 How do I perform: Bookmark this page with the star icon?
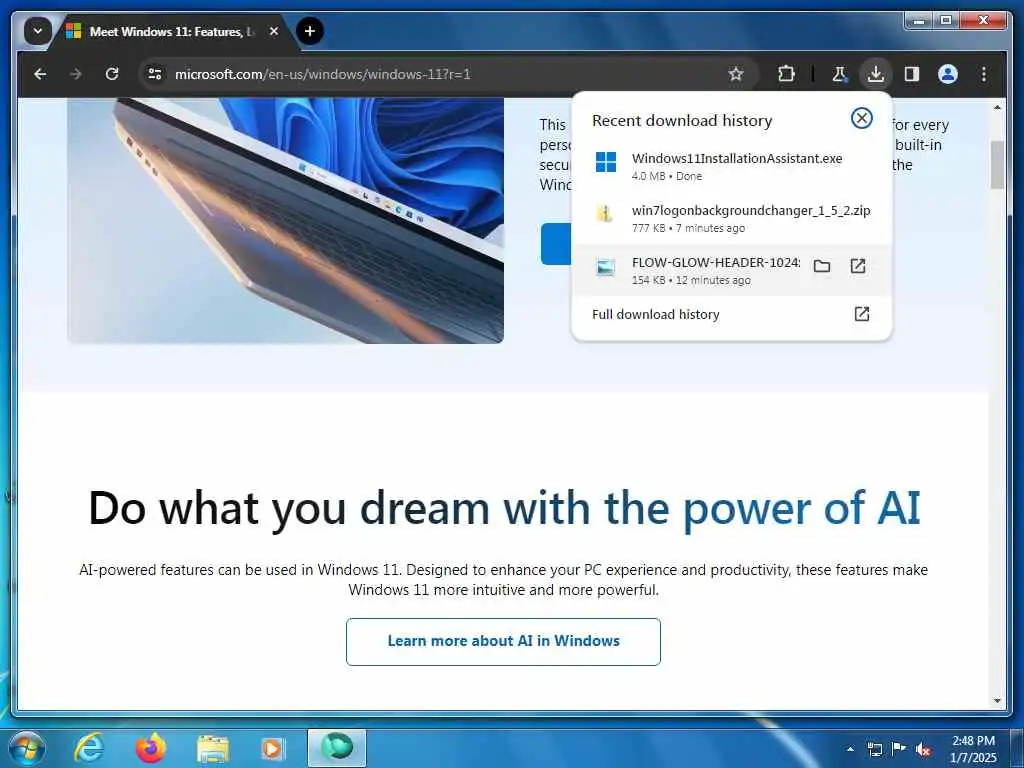tap(736, 74)
